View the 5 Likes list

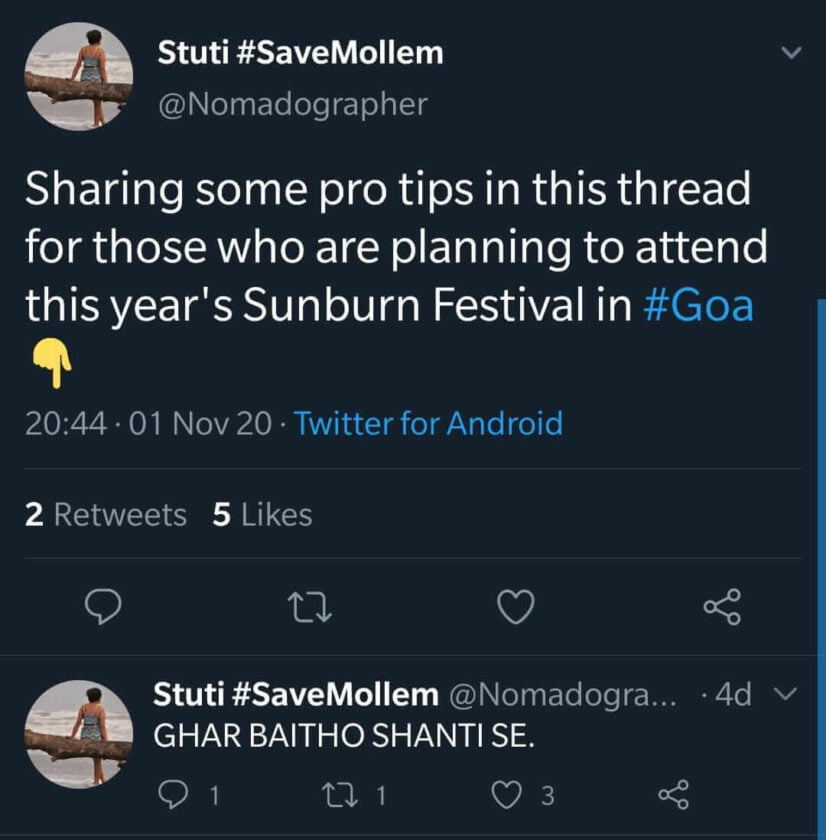pos(262,515)
